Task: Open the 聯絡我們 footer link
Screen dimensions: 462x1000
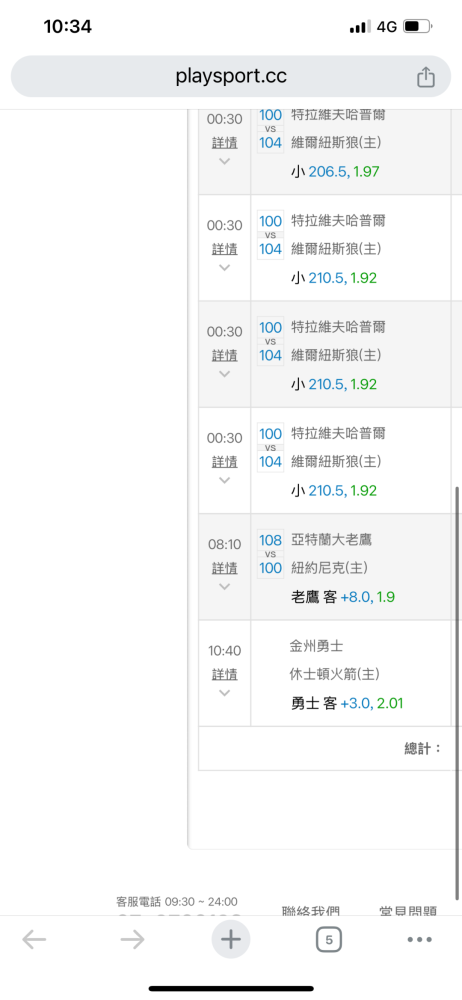Action: (311, 909)
